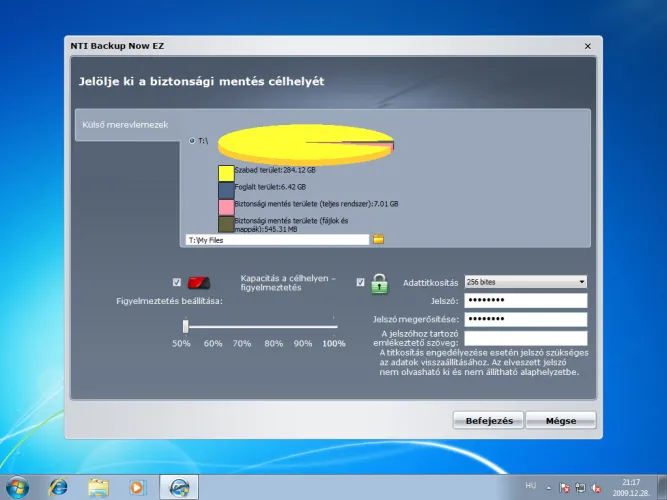Click the 100% slider label
The width and height of the screenshot is (667, 500).
[334, 343]
